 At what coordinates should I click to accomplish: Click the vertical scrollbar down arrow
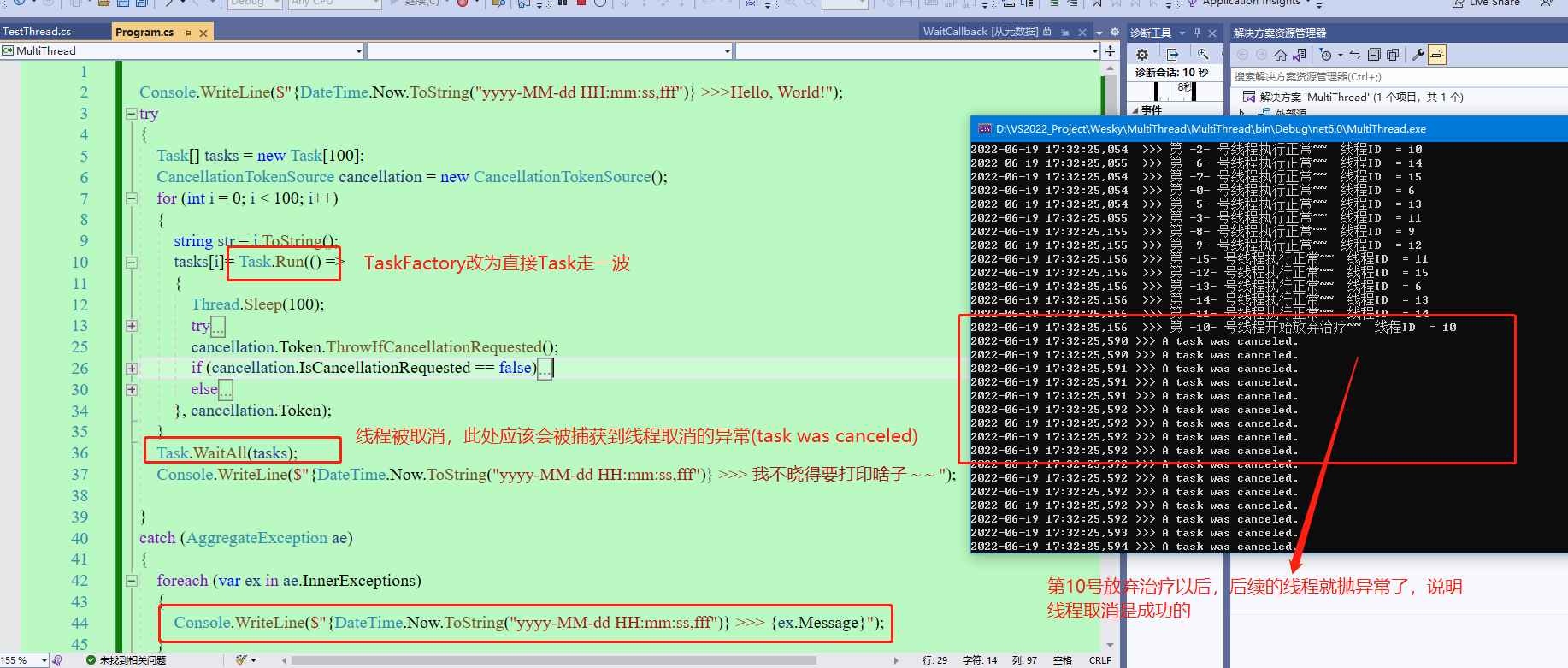(1110, 645)
